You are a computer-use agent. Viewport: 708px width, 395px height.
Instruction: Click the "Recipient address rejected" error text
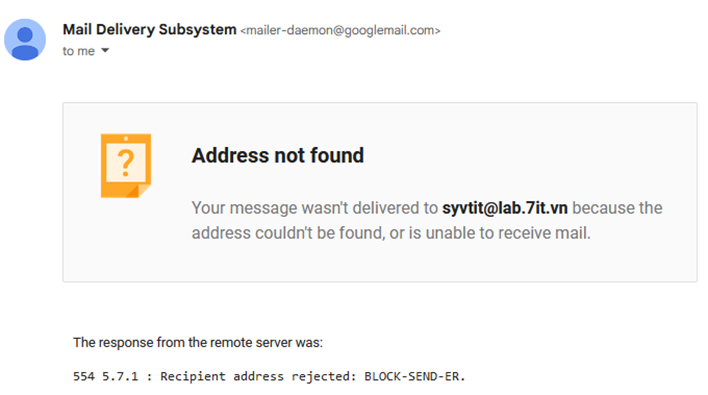[x=255, y=376]
